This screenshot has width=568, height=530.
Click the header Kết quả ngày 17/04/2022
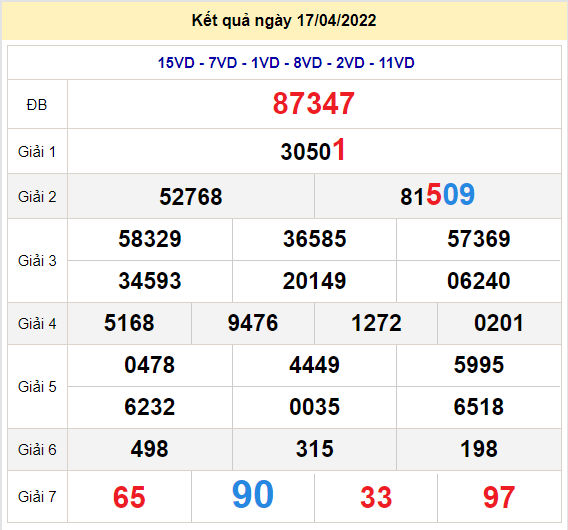click(x=284, y=20)
